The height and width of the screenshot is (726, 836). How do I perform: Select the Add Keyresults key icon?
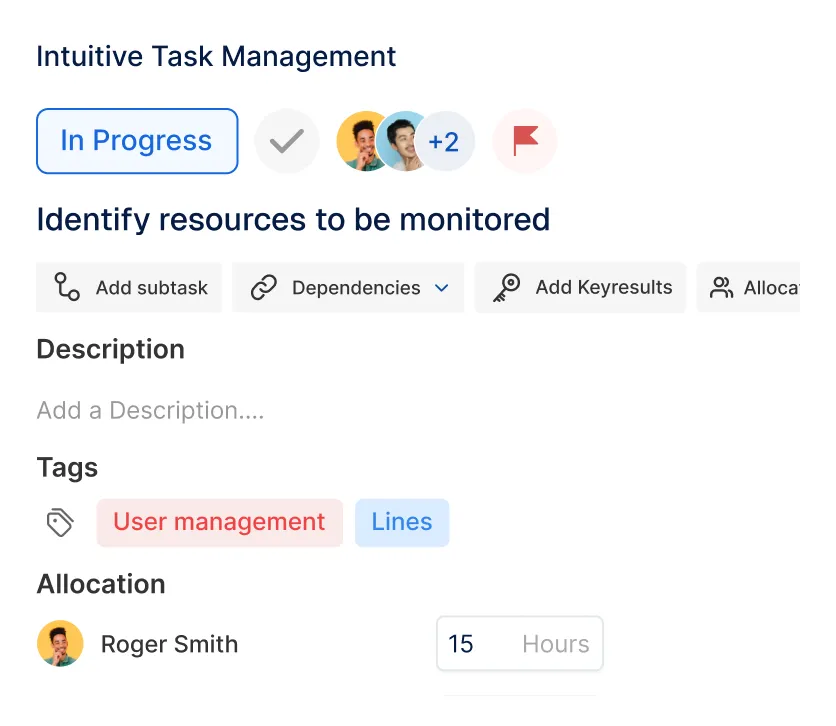tap(506, 287)
